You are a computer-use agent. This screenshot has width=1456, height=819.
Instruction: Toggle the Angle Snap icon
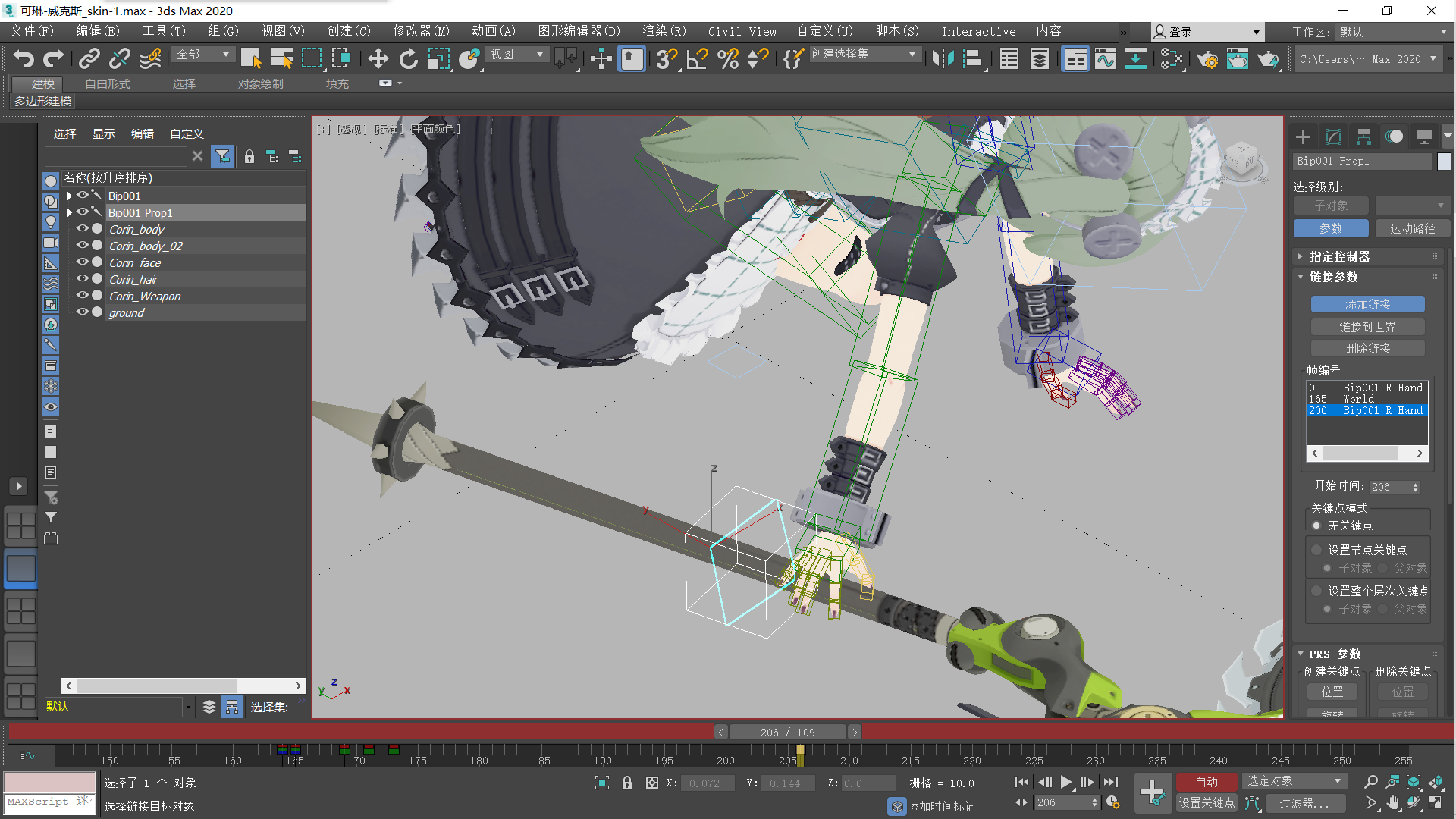coord(697,58)
